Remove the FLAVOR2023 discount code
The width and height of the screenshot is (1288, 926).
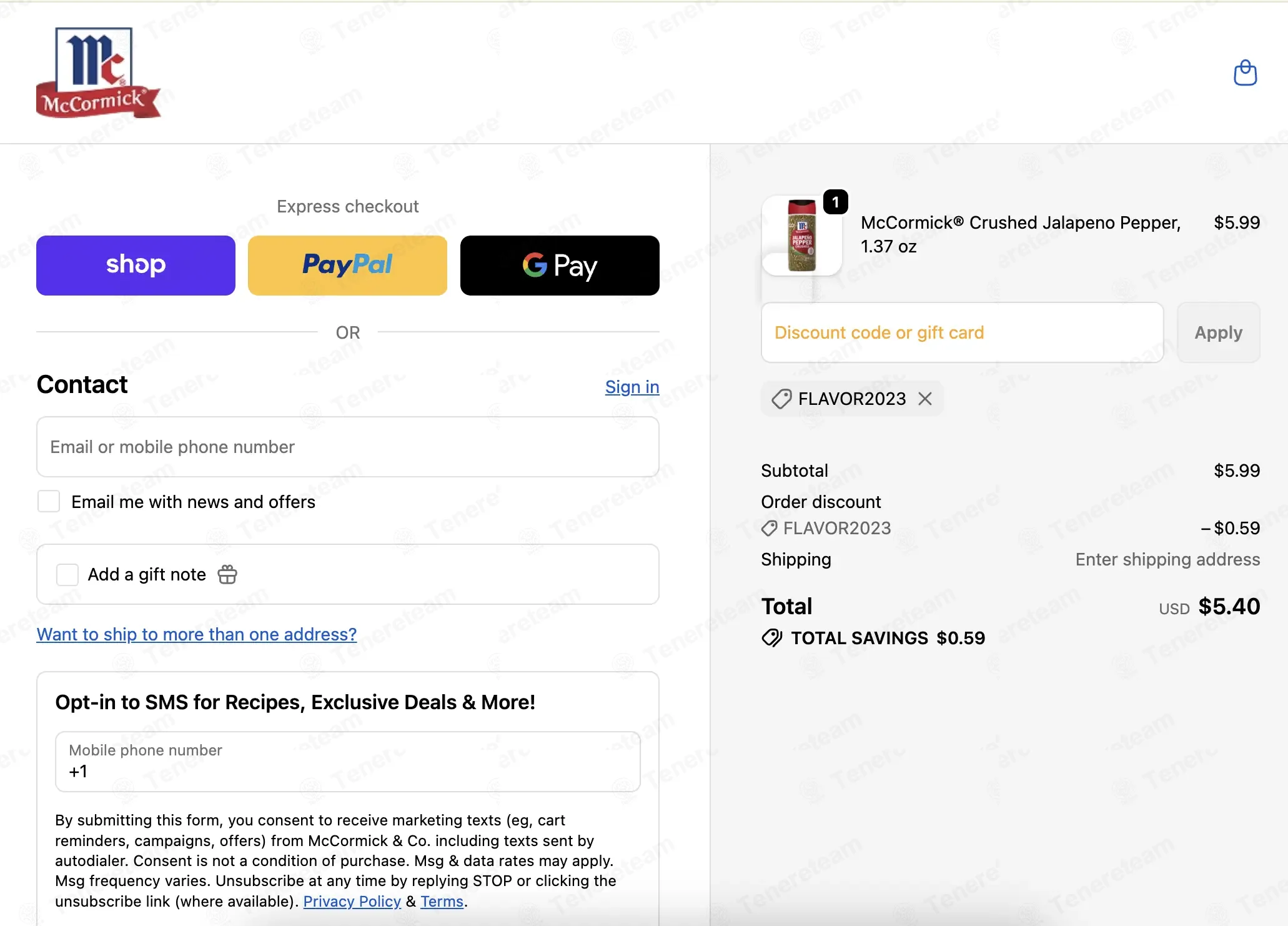[x=925, y=399]
